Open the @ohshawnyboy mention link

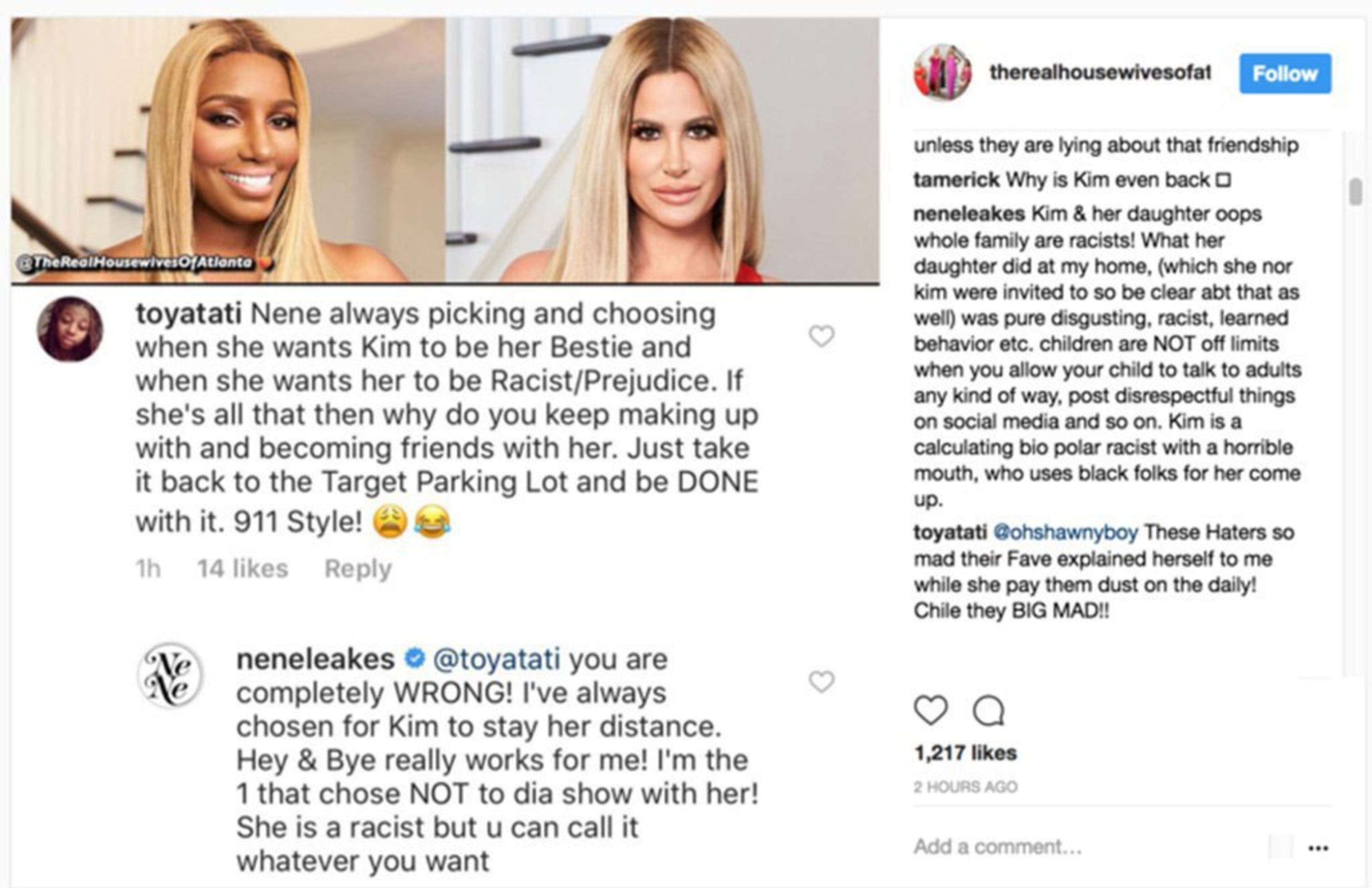(x=1066, y=532)
